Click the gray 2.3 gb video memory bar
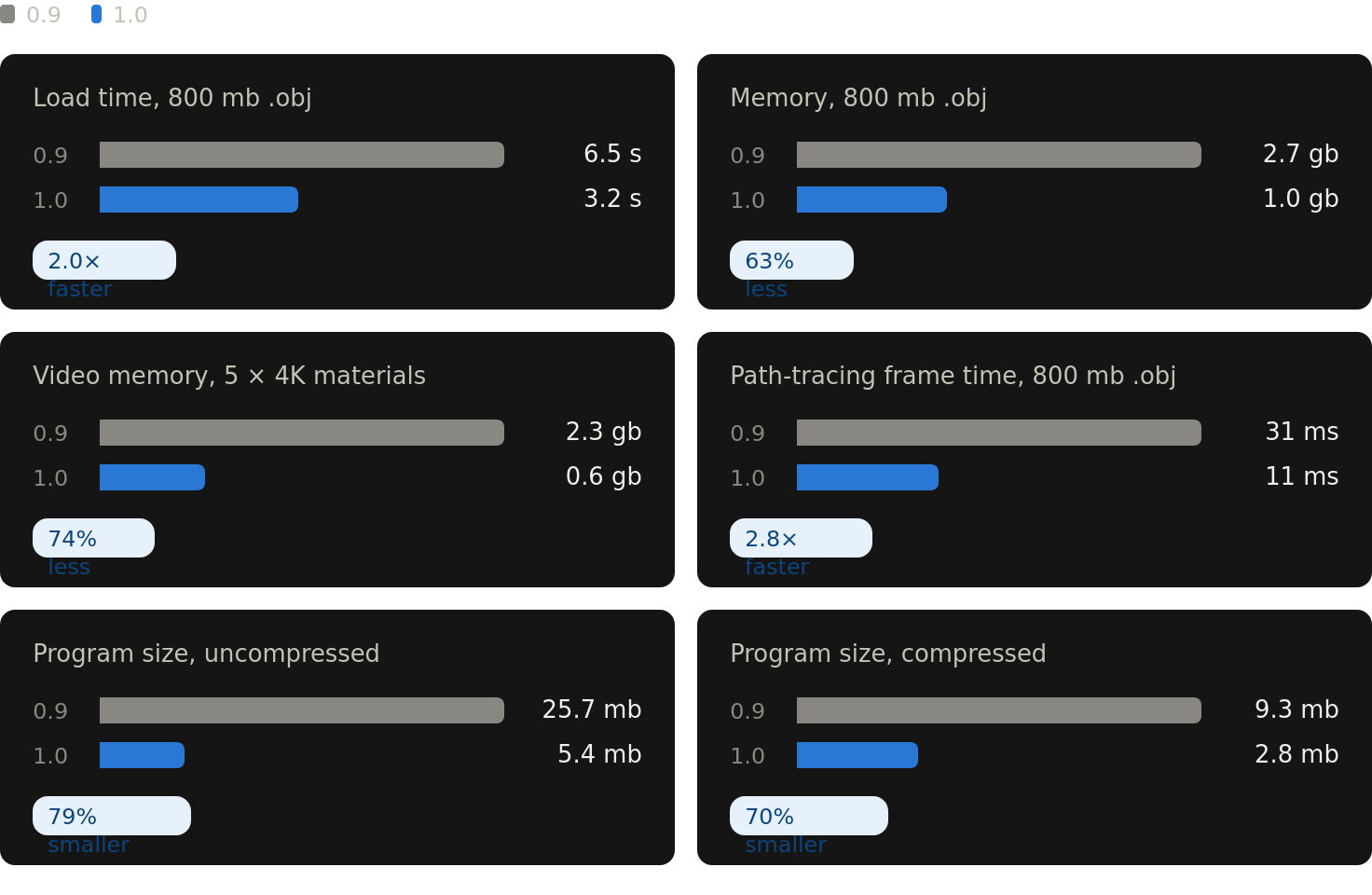 [302, 433]
